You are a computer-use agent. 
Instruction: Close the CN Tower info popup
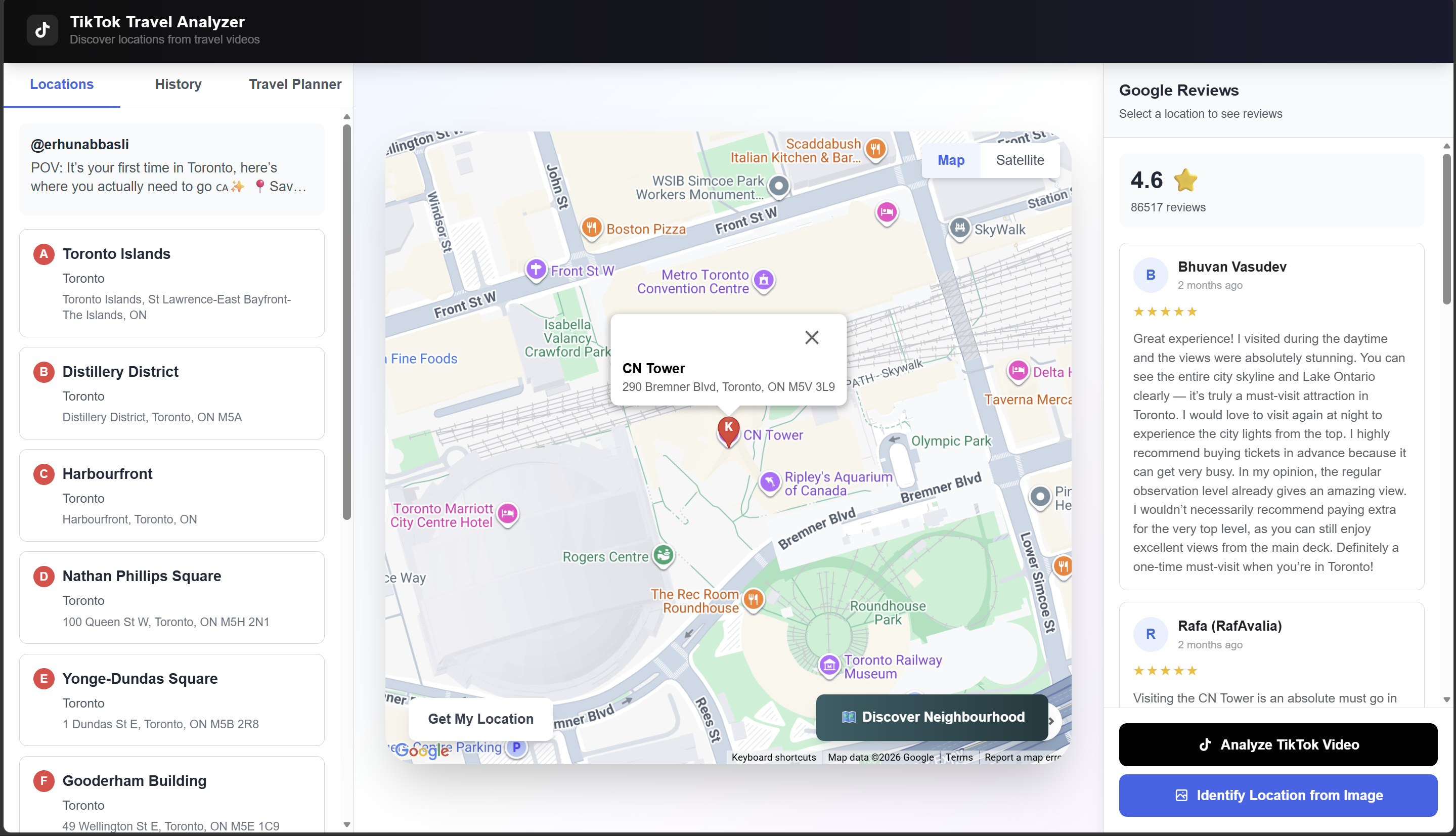tap(811, 338)
